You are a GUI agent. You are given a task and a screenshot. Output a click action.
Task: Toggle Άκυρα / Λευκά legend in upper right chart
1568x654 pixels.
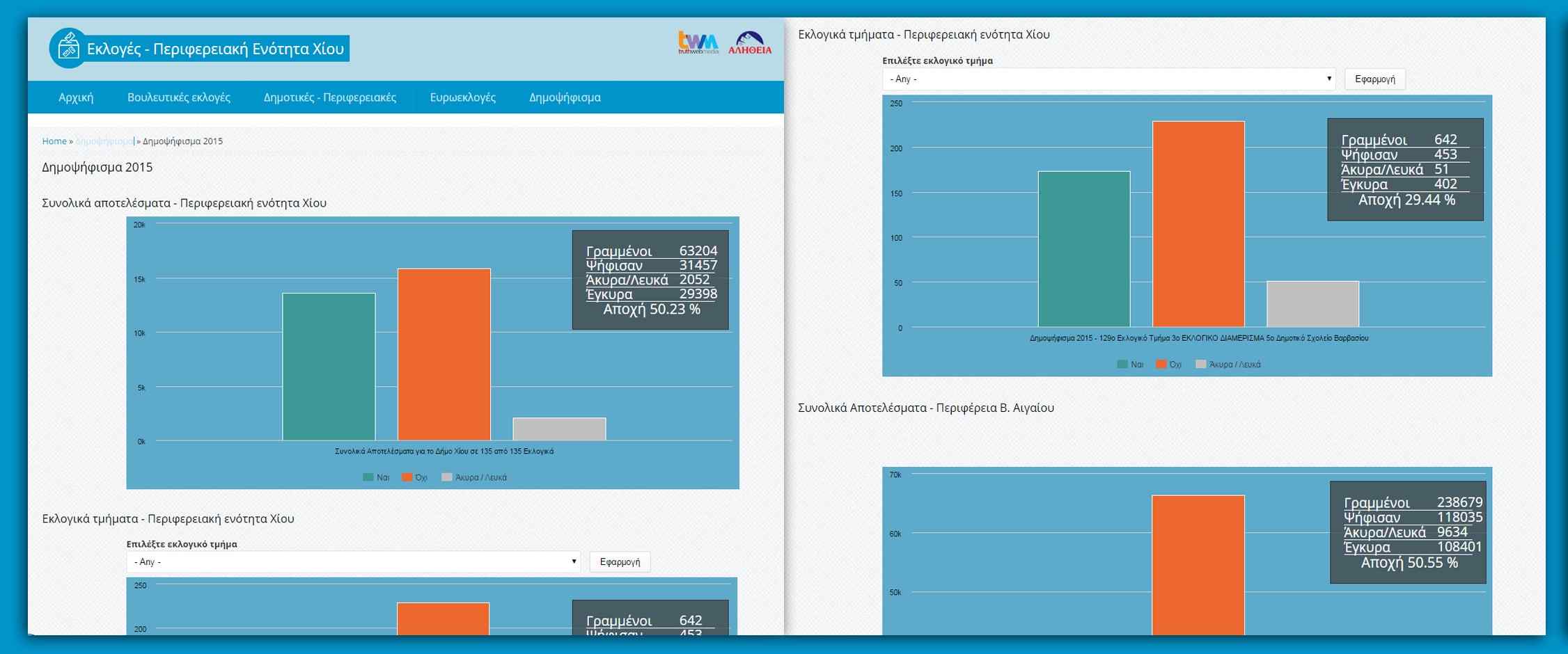1228,365
